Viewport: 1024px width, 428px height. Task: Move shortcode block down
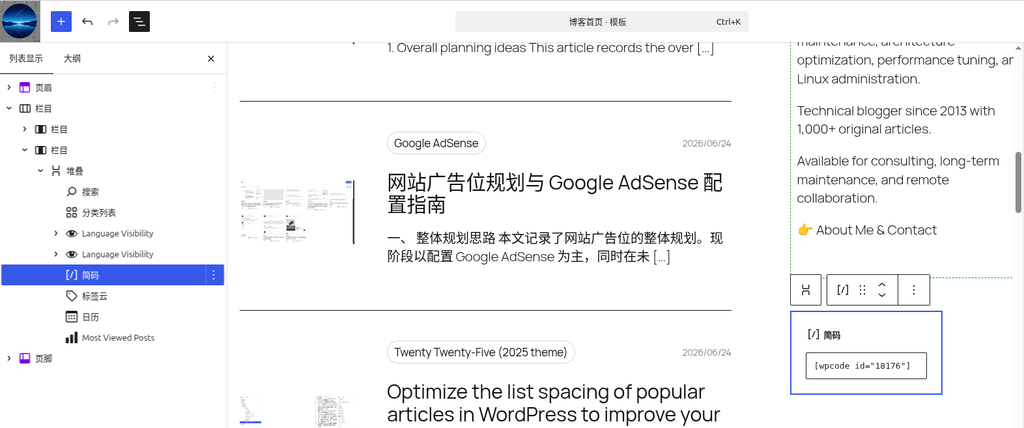click(882, 295)
